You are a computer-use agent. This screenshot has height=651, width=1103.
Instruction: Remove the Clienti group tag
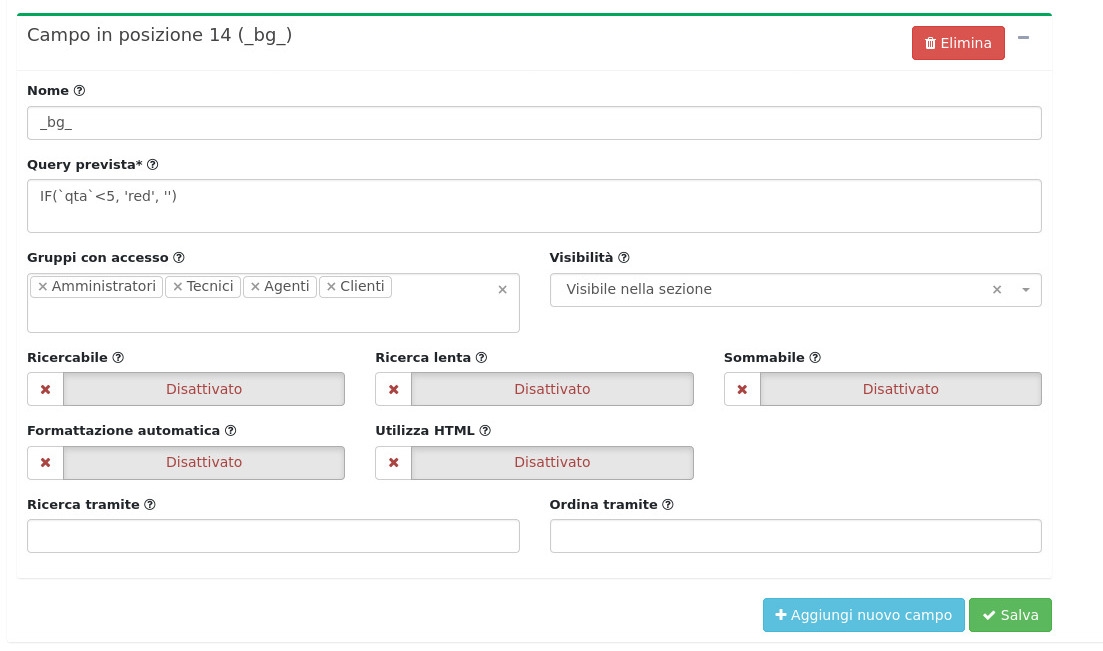(332, 287)
